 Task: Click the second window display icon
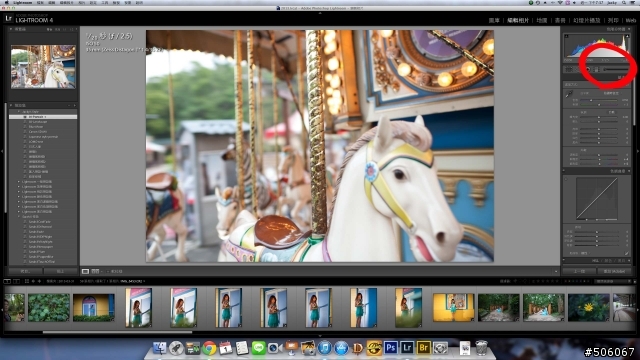tap(16, 281)
